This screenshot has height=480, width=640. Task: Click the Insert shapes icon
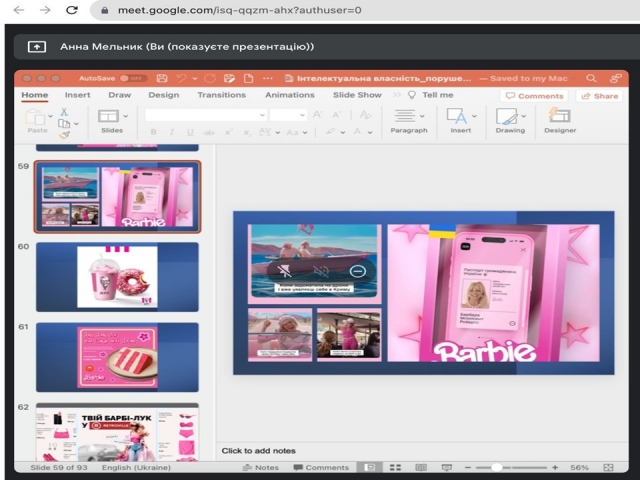pyautogui.click(x=457, y=116)
